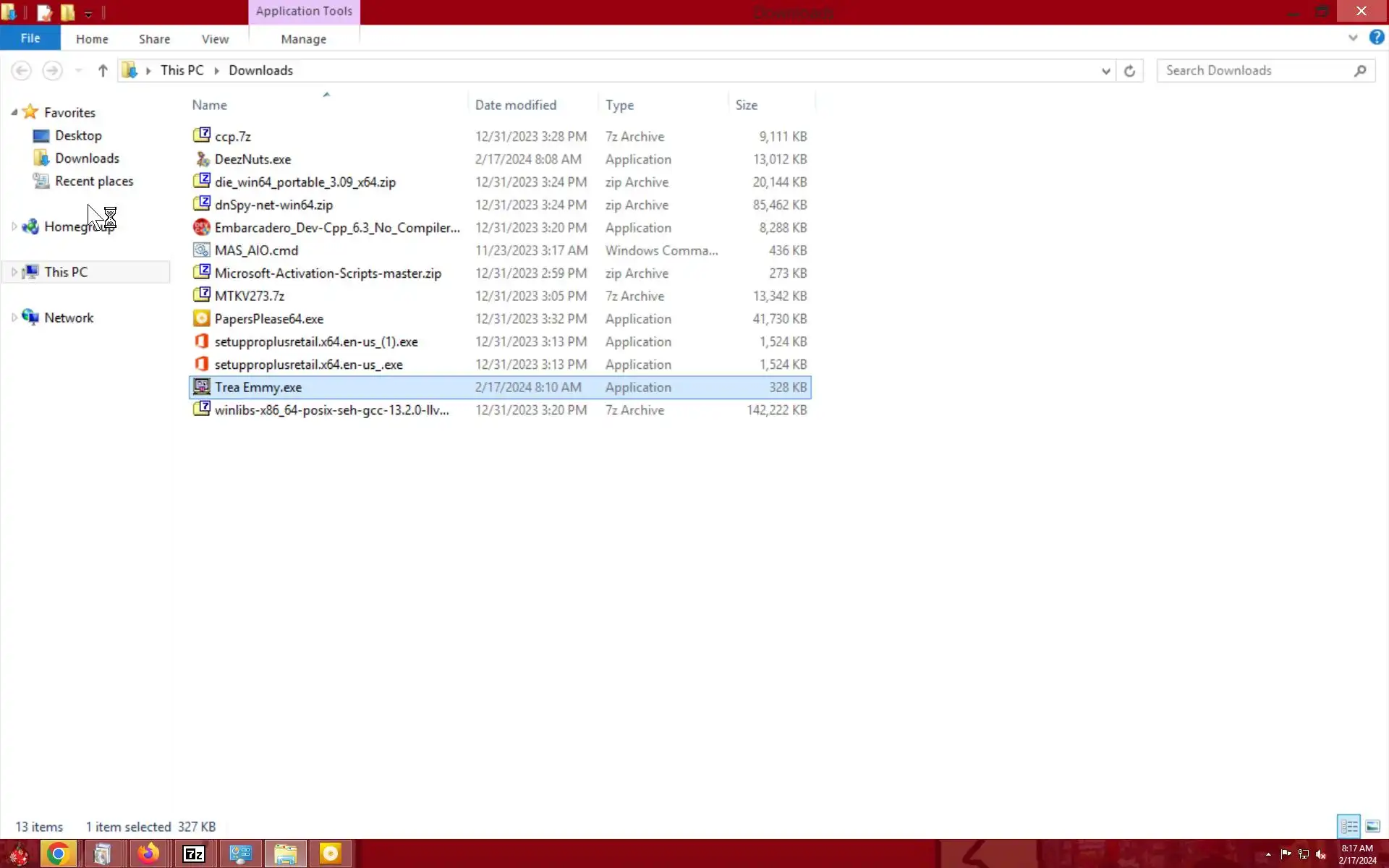Open the address bar history dropdown
Viewport: 1389px width, 868px height.
1105,71
